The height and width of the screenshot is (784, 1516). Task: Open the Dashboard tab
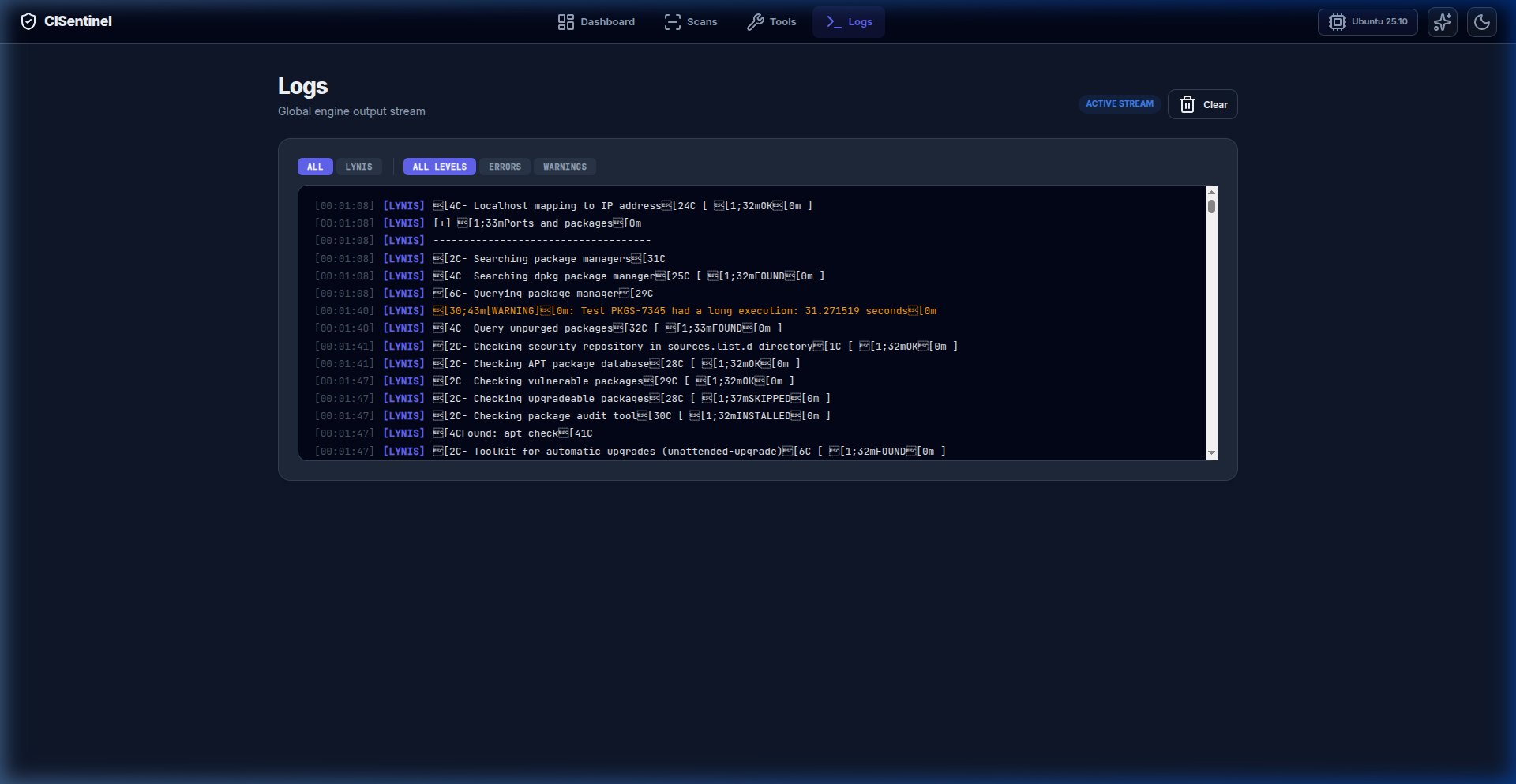596,22
